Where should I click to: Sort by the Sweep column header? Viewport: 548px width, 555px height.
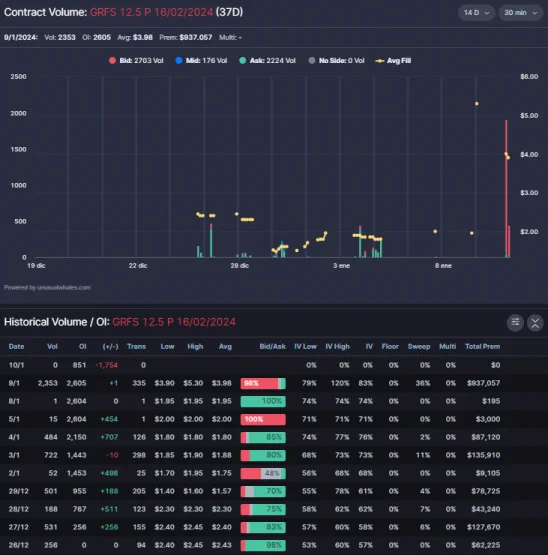point(419,347)
